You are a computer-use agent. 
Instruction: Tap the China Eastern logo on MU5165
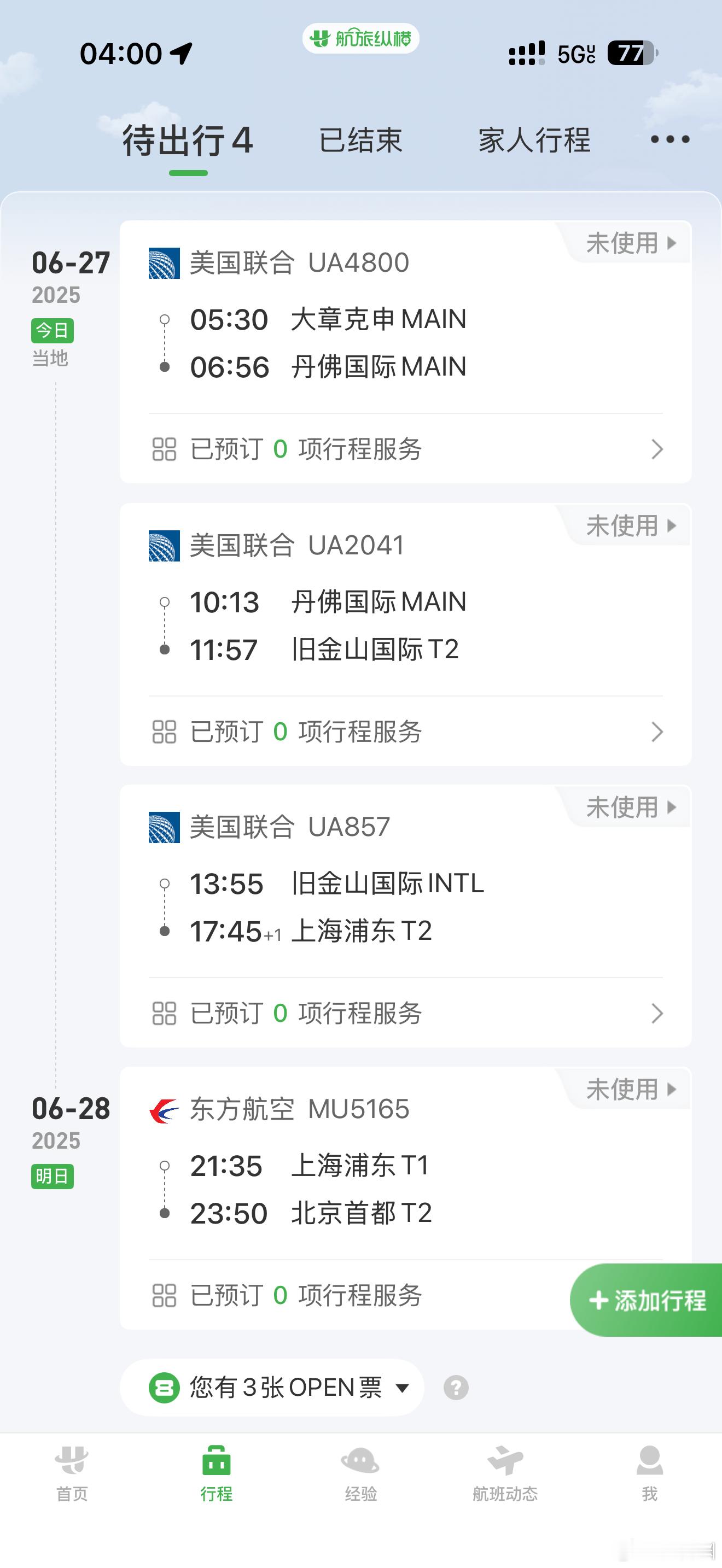164,1110
